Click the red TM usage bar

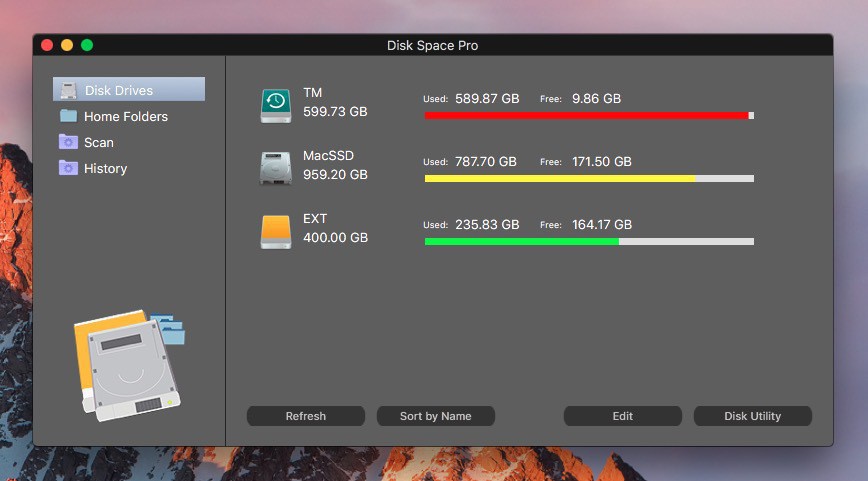click(x=589, y=116)
